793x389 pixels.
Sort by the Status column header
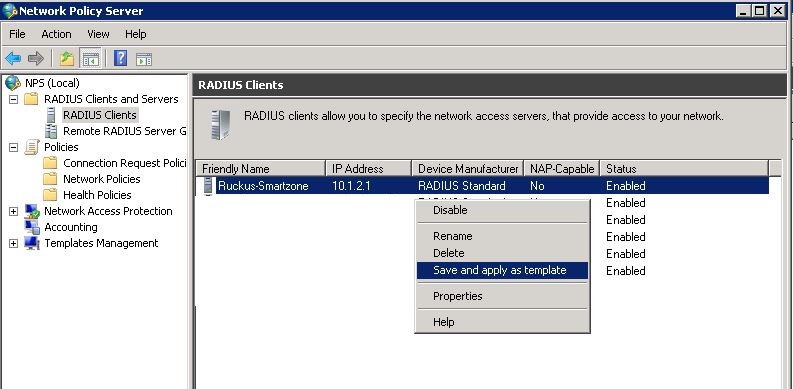pyautogui.click(x=684, y=168)
